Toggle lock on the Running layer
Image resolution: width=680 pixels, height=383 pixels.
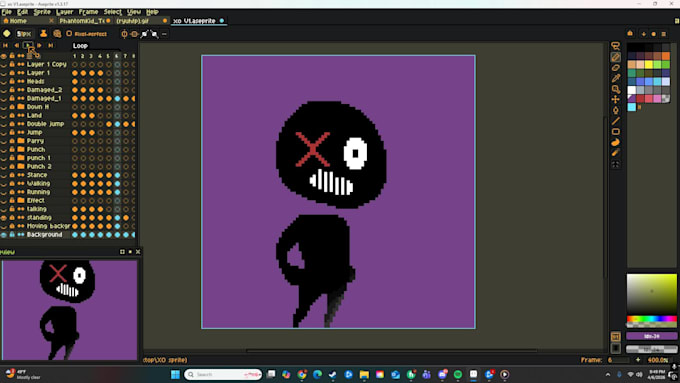pyautogui.click(x=12, y=192)
